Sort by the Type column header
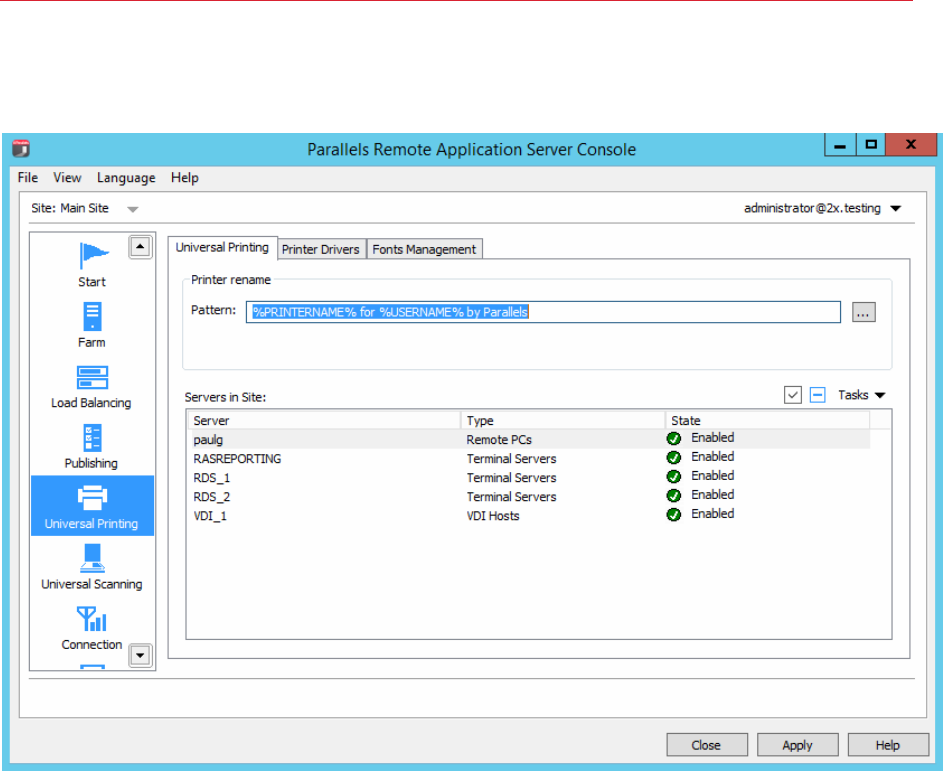Viewport: 943px width, 771px height. pyautogui.click(x=564, y=420)
